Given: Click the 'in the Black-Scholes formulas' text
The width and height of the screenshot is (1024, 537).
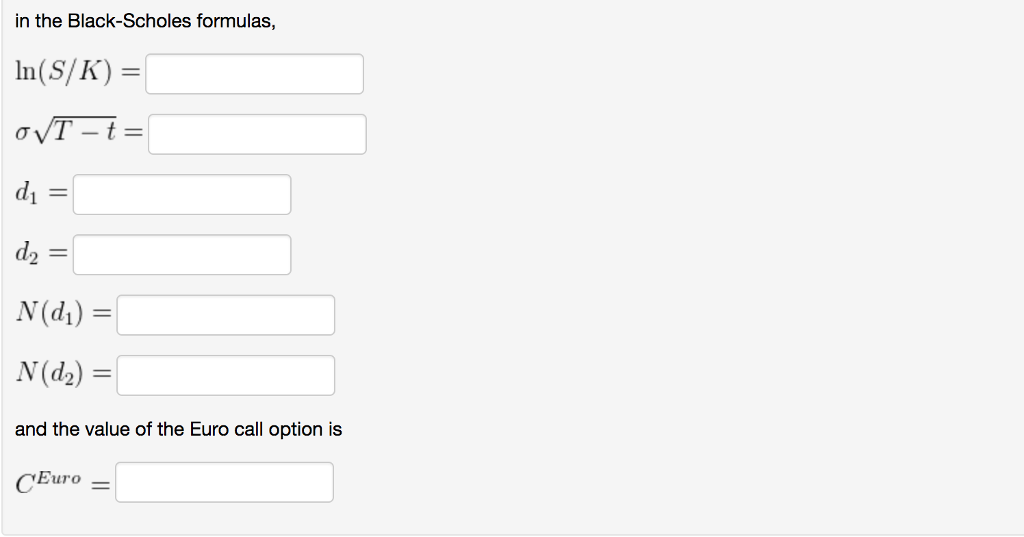Looking at the screenshot, I should pos(145,21).
